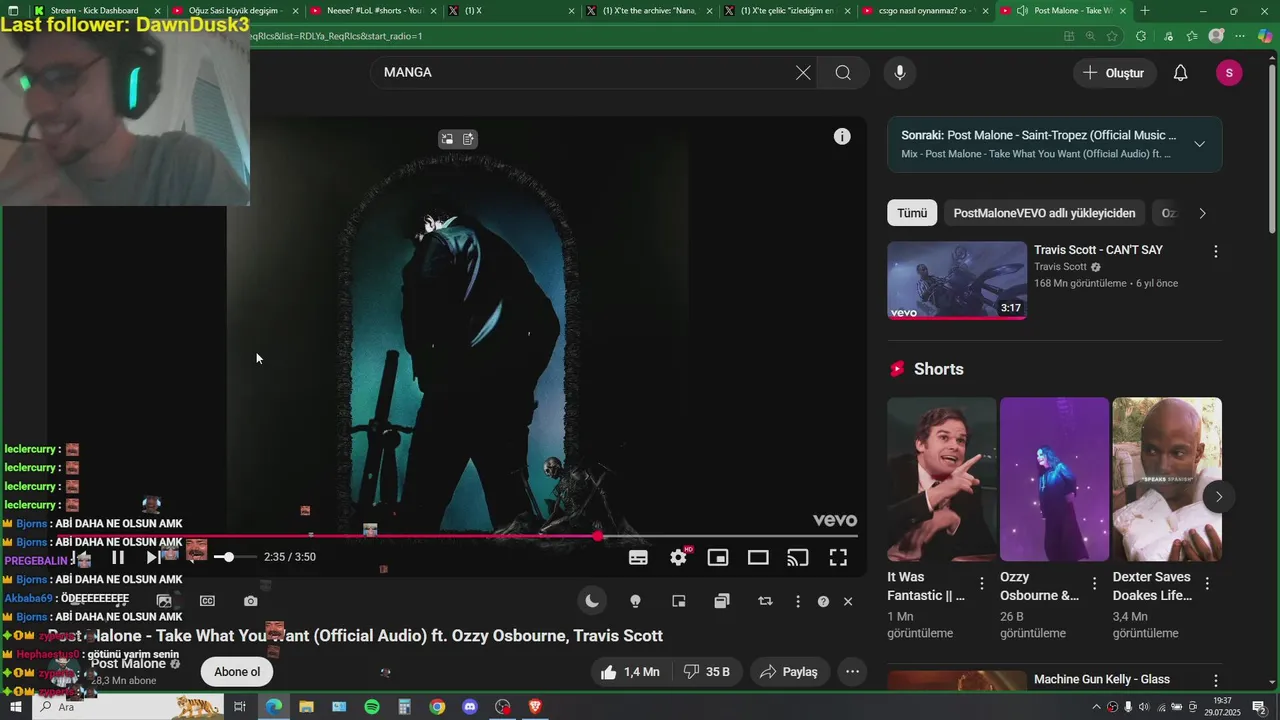The width and height of the screenshot is (1280, 720).
Task: Open Travis Scott CAN'T SAY options menu
Action: tap(1215, 252)
